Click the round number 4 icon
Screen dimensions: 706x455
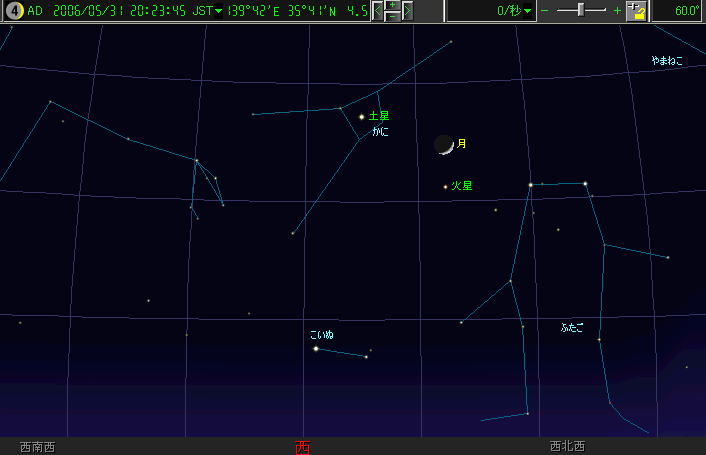[14, 11]
